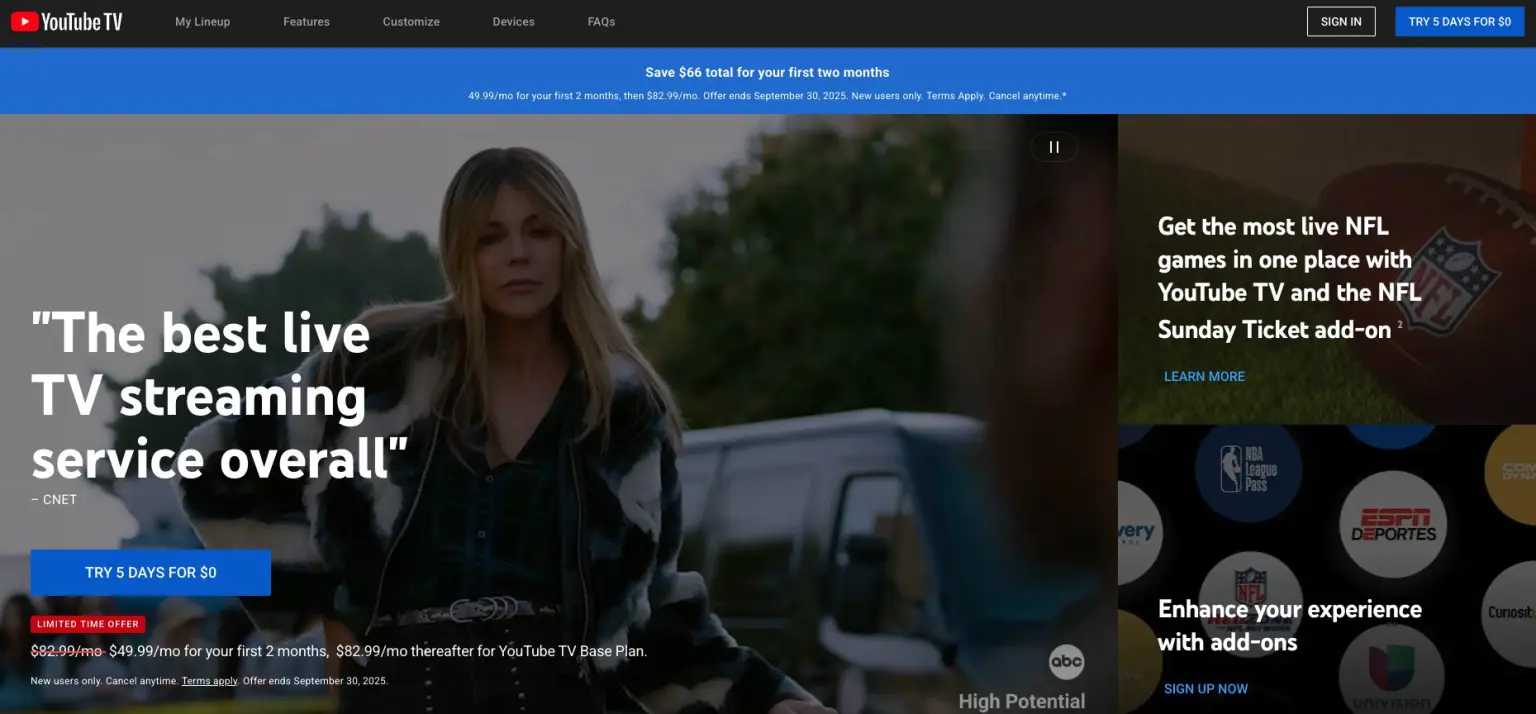Open the Terms apply link
1536x714 pixels.
click(209, 681)
